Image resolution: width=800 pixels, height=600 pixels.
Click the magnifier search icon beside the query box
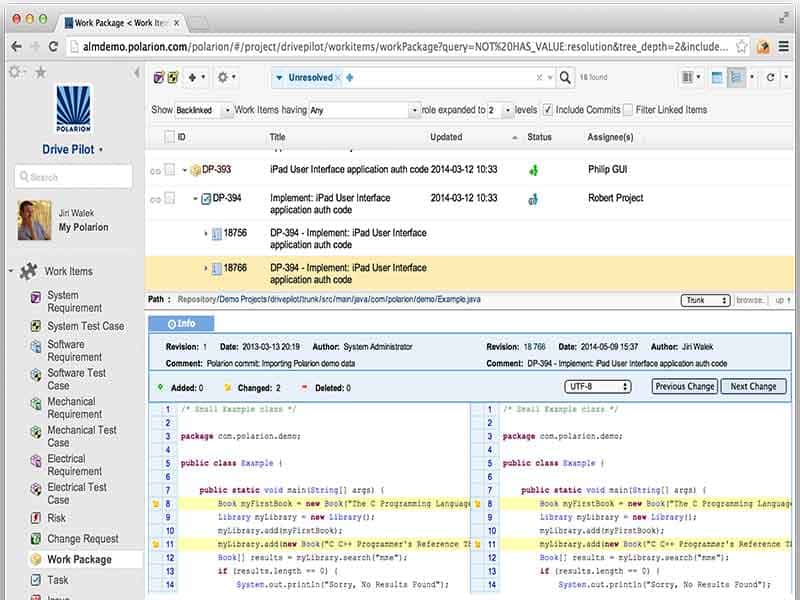[x=564, y=77]
